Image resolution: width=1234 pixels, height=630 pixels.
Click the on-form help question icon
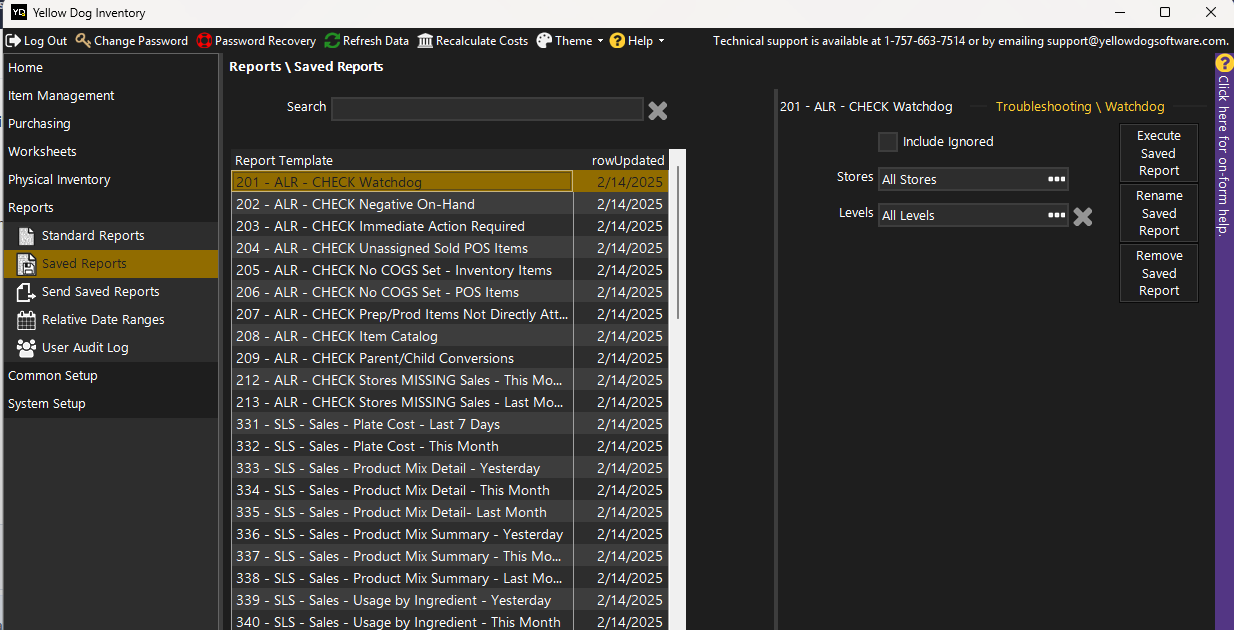(1224, 62)
